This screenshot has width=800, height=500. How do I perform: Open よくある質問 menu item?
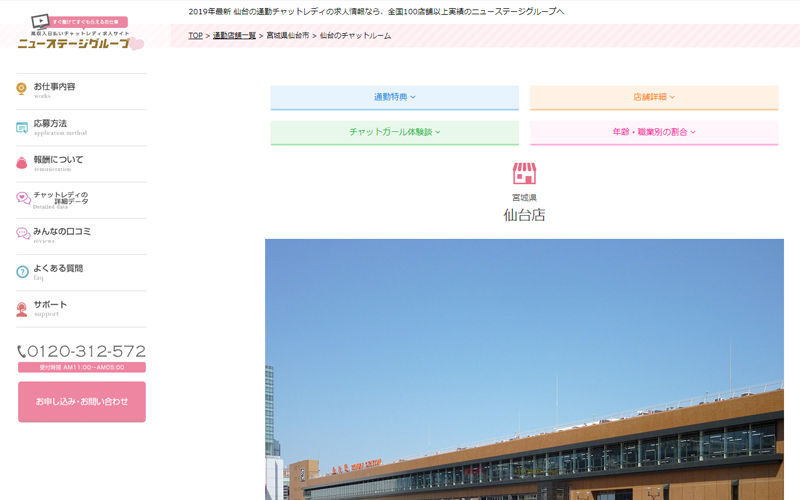82,272
